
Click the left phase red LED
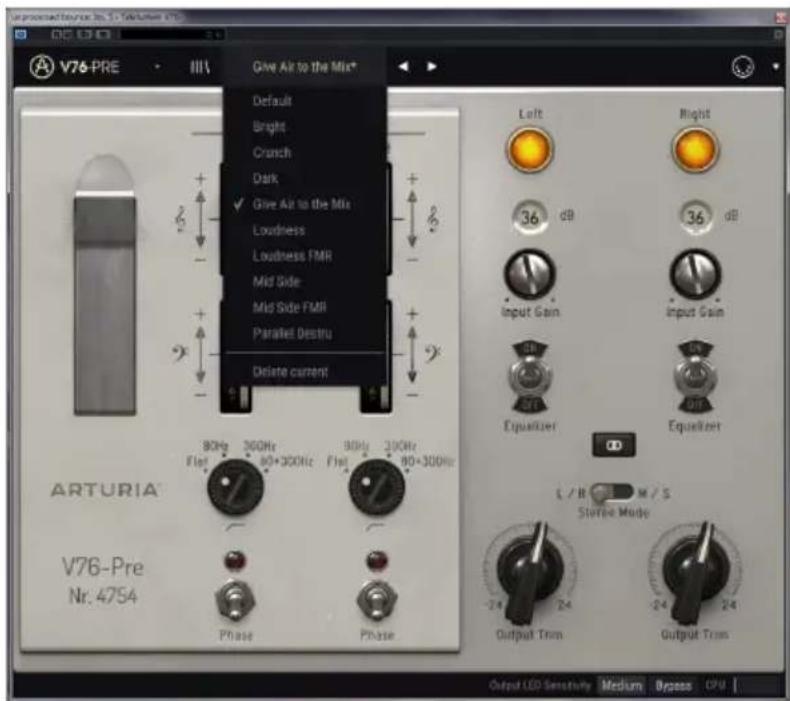[235, 559]
